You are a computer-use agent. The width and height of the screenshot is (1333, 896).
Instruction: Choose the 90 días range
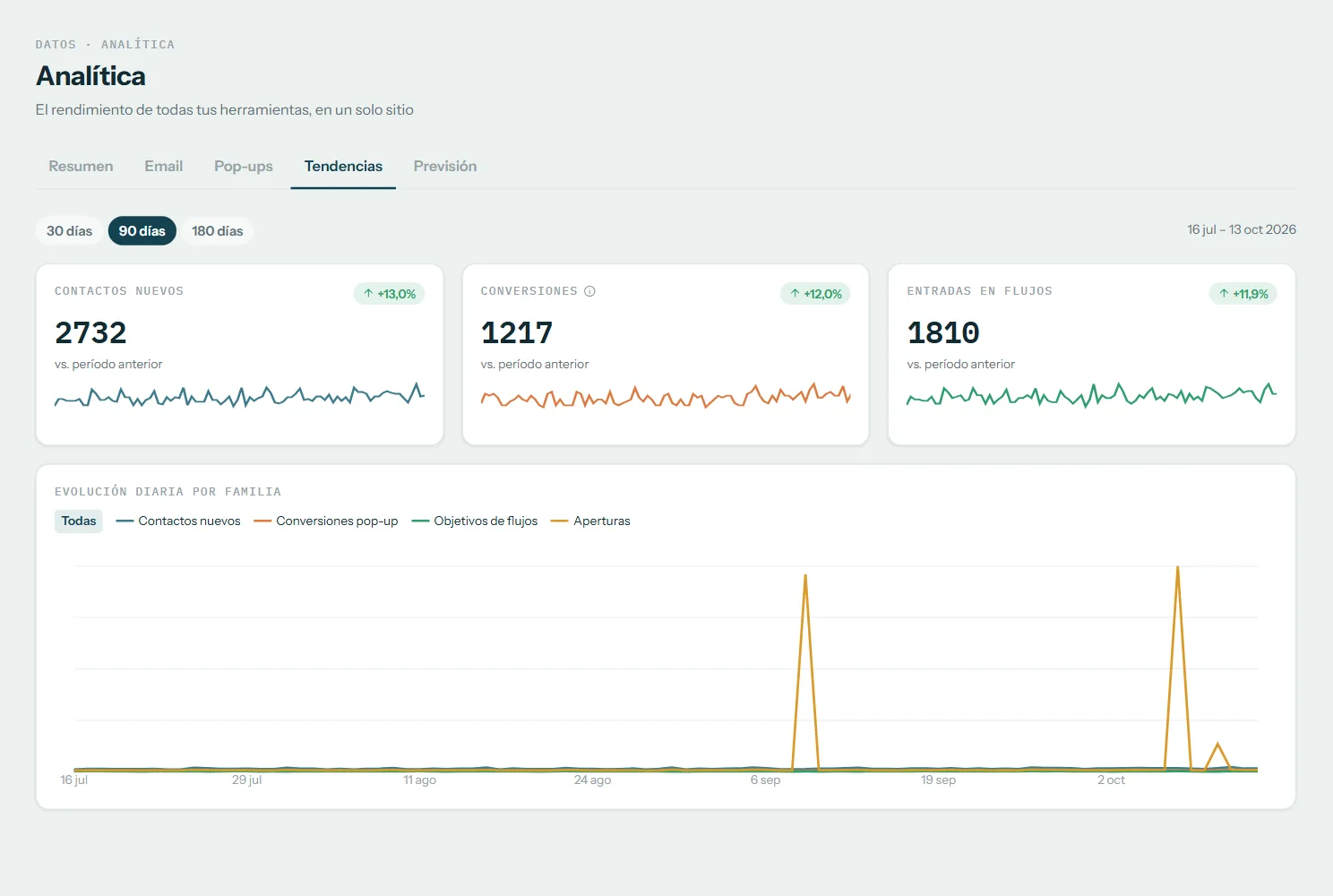142,231
